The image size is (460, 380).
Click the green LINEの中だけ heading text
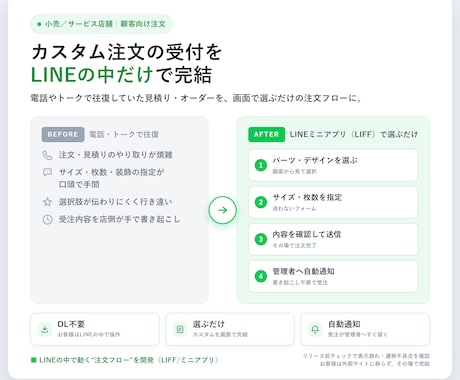coord(92,74)
